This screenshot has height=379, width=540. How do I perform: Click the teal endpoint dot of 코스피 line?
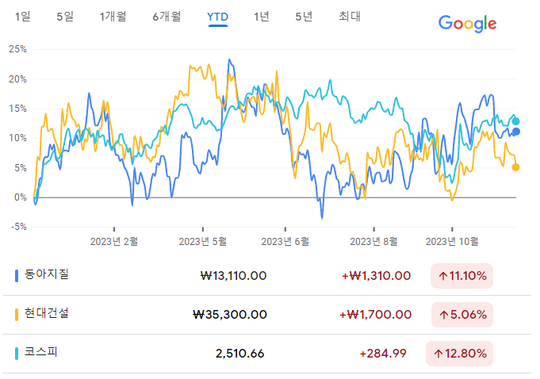coord(516,121)
